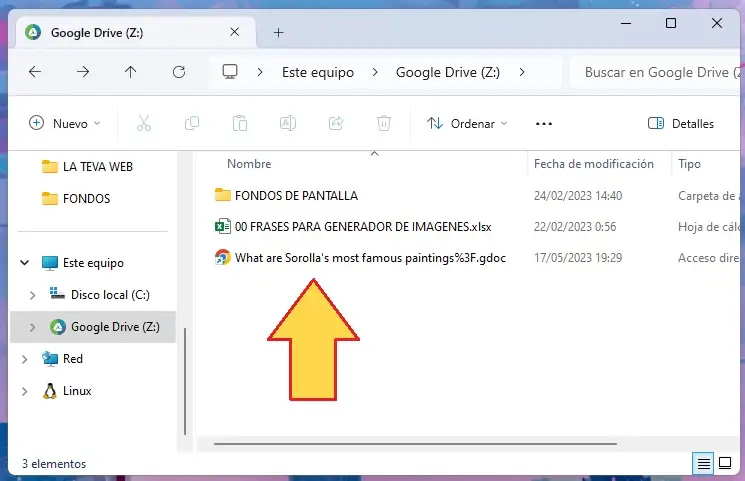This screenshot has width=745, height=481.
Task: Focus the Buscar en Google Drive search box
Action: click(656, 72)
